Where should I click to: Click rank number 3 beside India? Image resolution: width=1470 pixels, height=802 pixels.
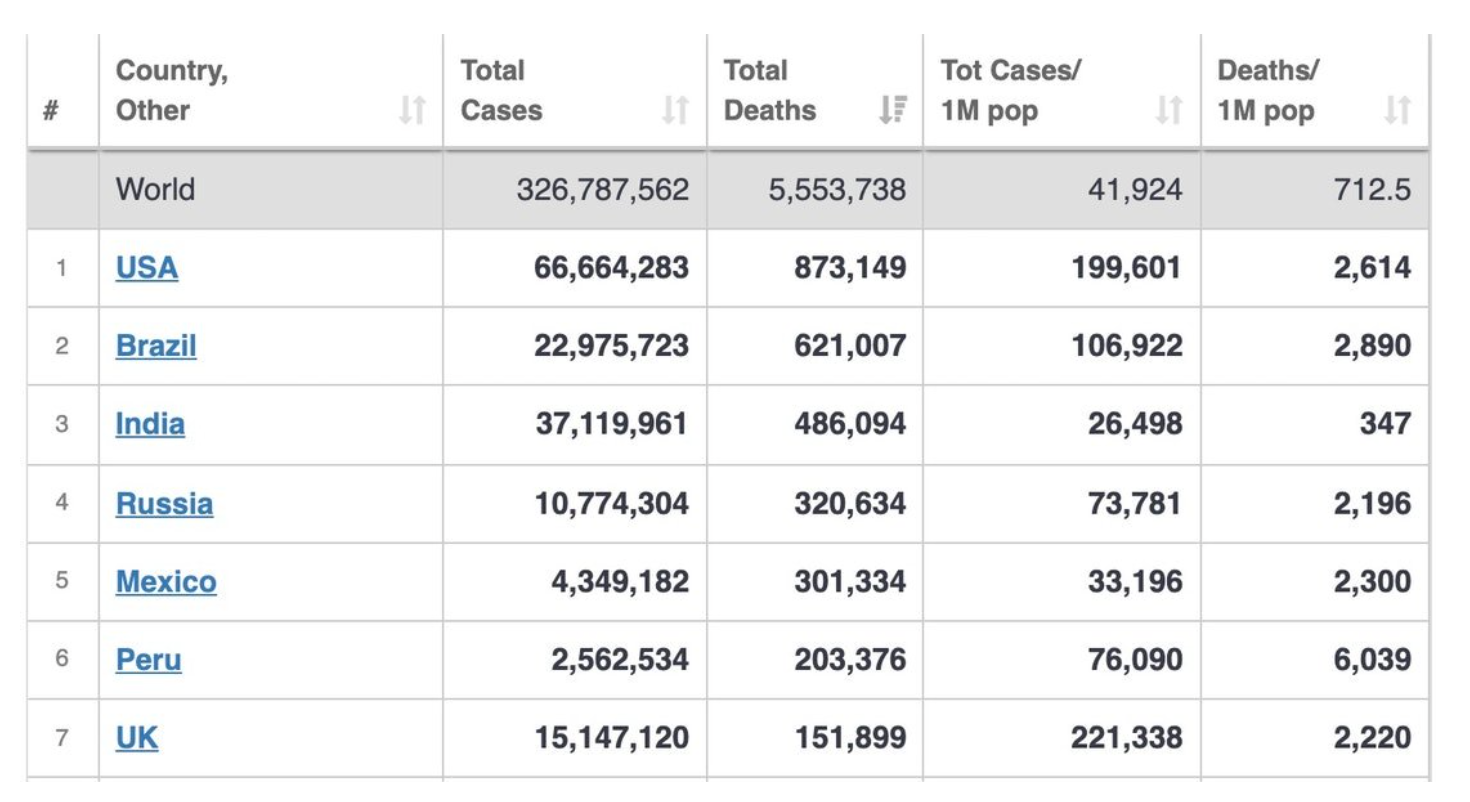[x=61, y=423]
